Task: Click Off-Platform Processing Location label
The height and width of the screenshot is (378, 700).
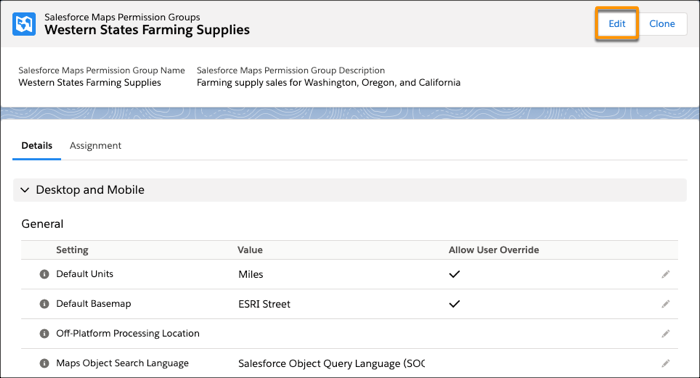Action: (128, 333)
